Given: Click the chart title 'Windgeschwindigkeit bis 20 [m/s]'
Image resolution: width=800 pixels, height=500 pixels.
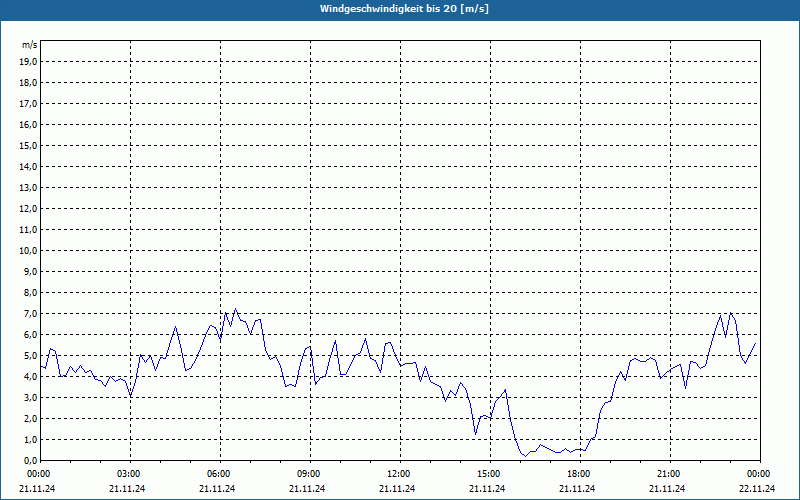Looking at the screenshot, I should click(x=404, y=9).
